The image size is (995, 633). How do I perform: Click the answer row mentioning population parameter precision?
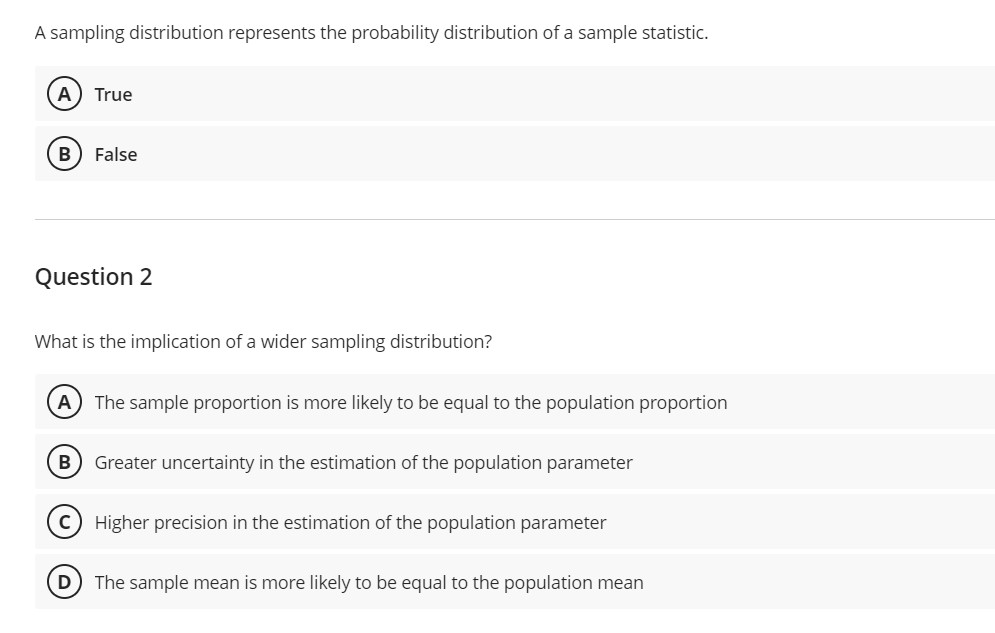(349, 522)
